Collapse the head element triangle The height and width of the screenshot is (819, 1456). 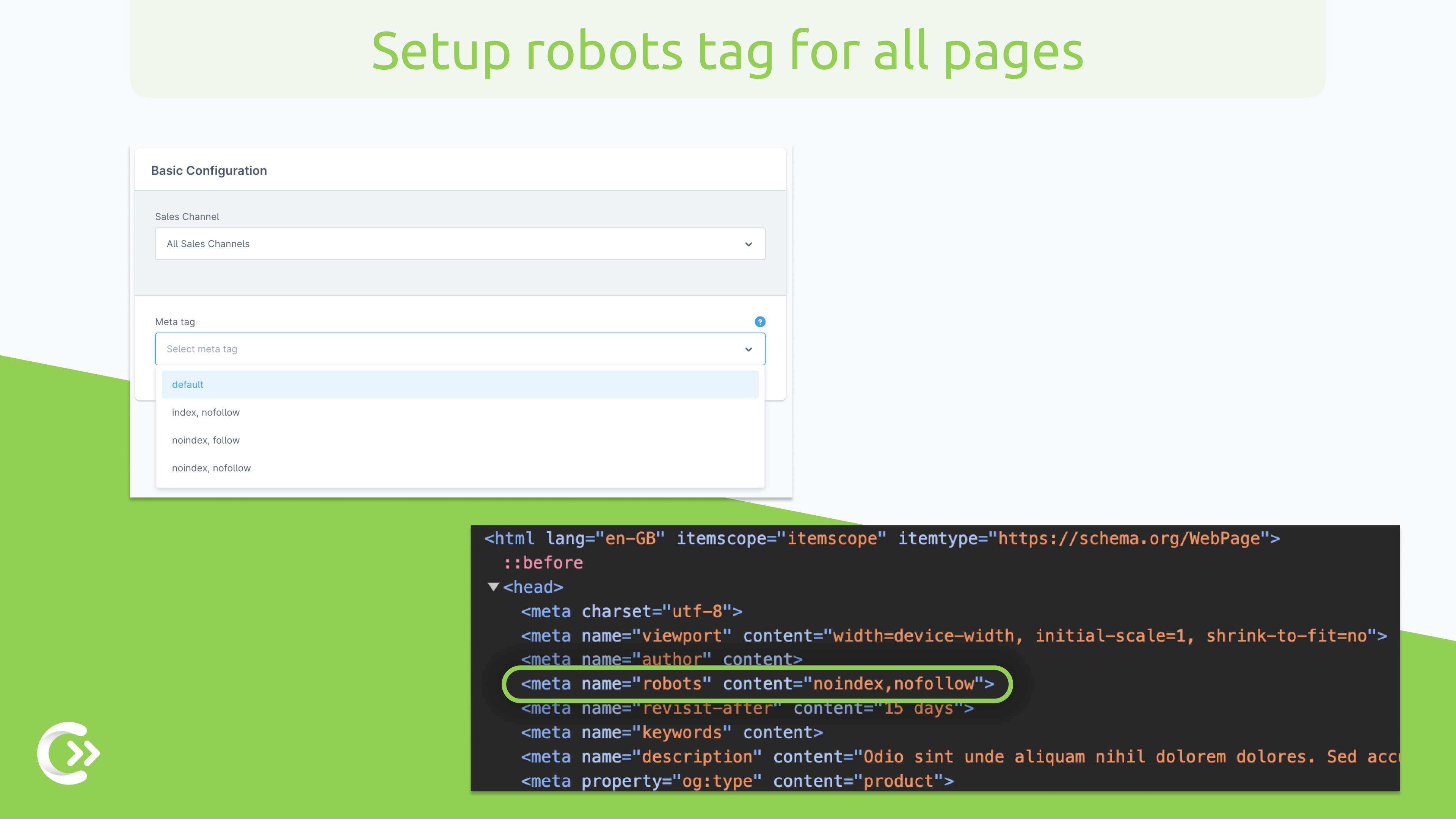(493, 587)
